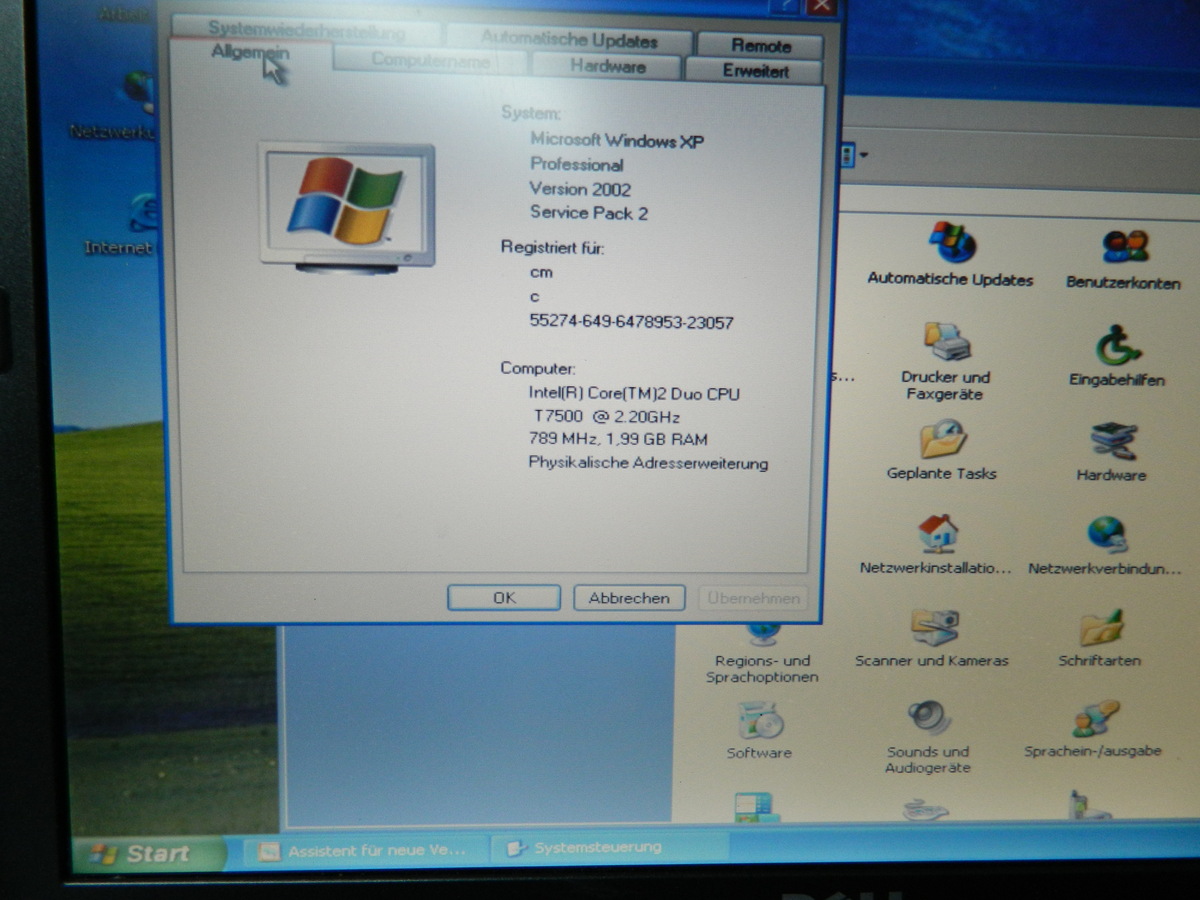Open the Systemwiederherstellung tab
Viewport: 1200px width, 900px height.
[306, 30]
